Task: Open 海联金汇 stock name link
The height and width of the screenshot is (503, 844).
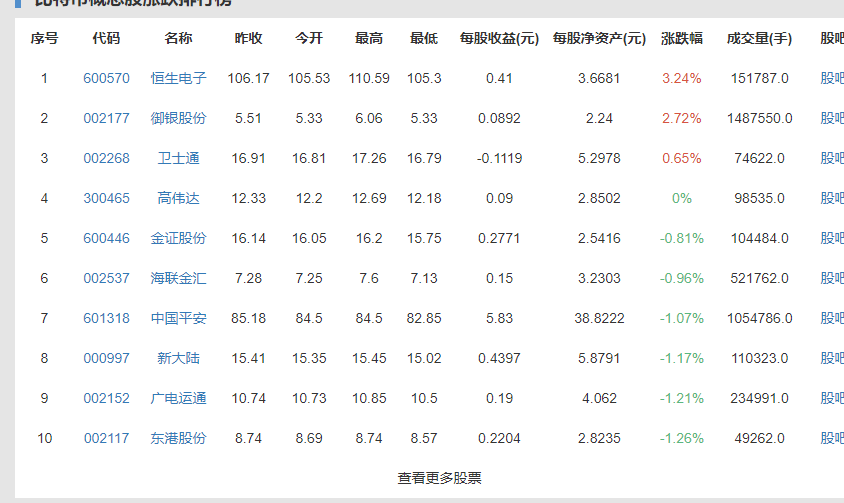Action: click(178, 278)
